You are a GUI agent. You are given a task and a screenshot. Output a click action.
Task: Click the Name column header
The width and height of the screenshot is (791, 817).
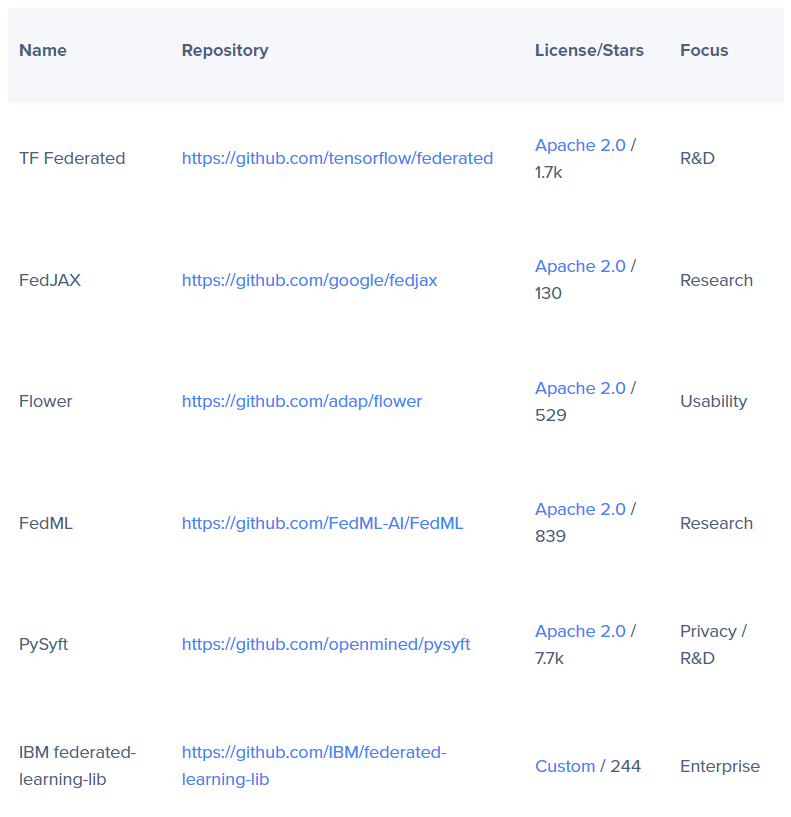(x=43, y=50)
